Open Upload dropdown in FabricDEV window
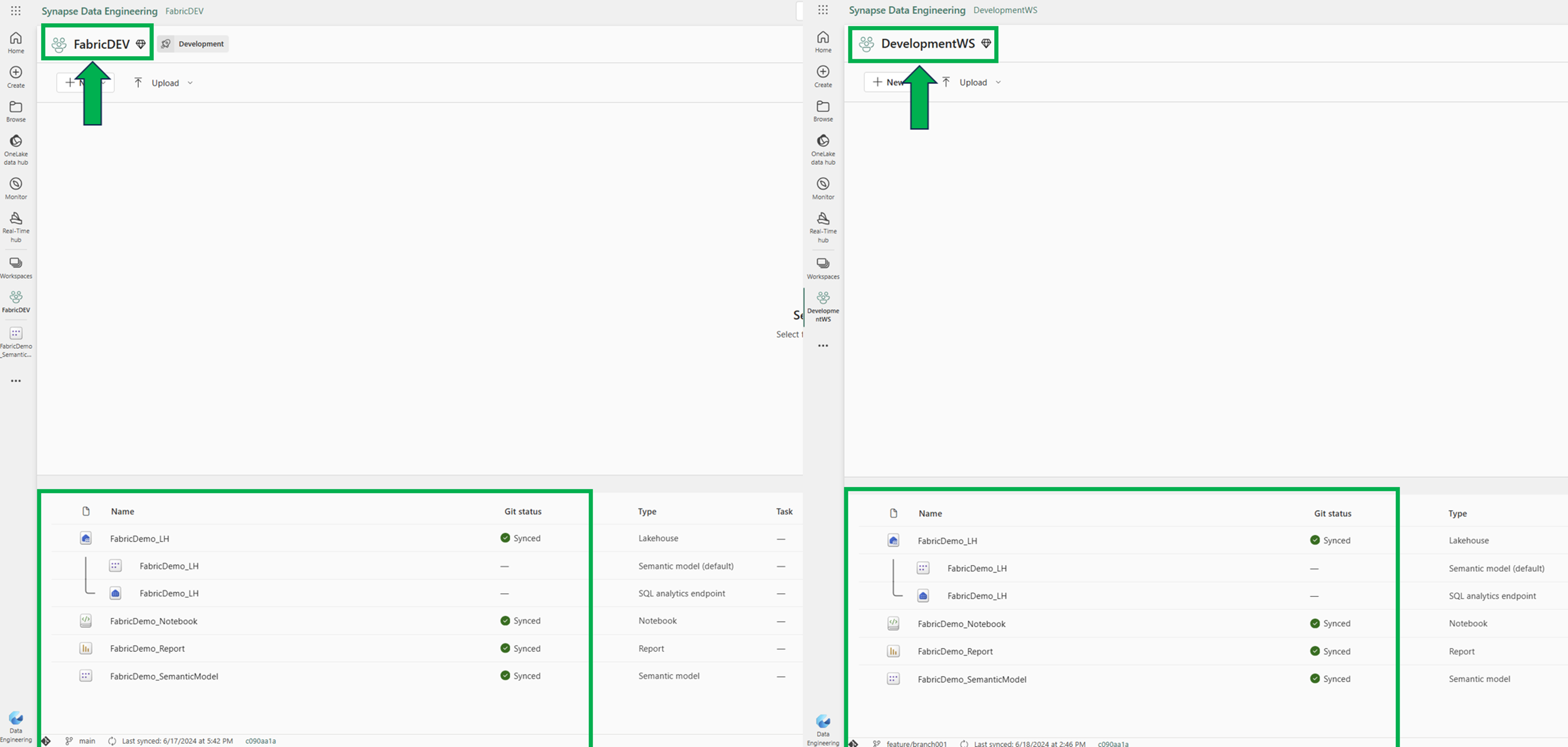1568x747 pixels. [163, 83]
